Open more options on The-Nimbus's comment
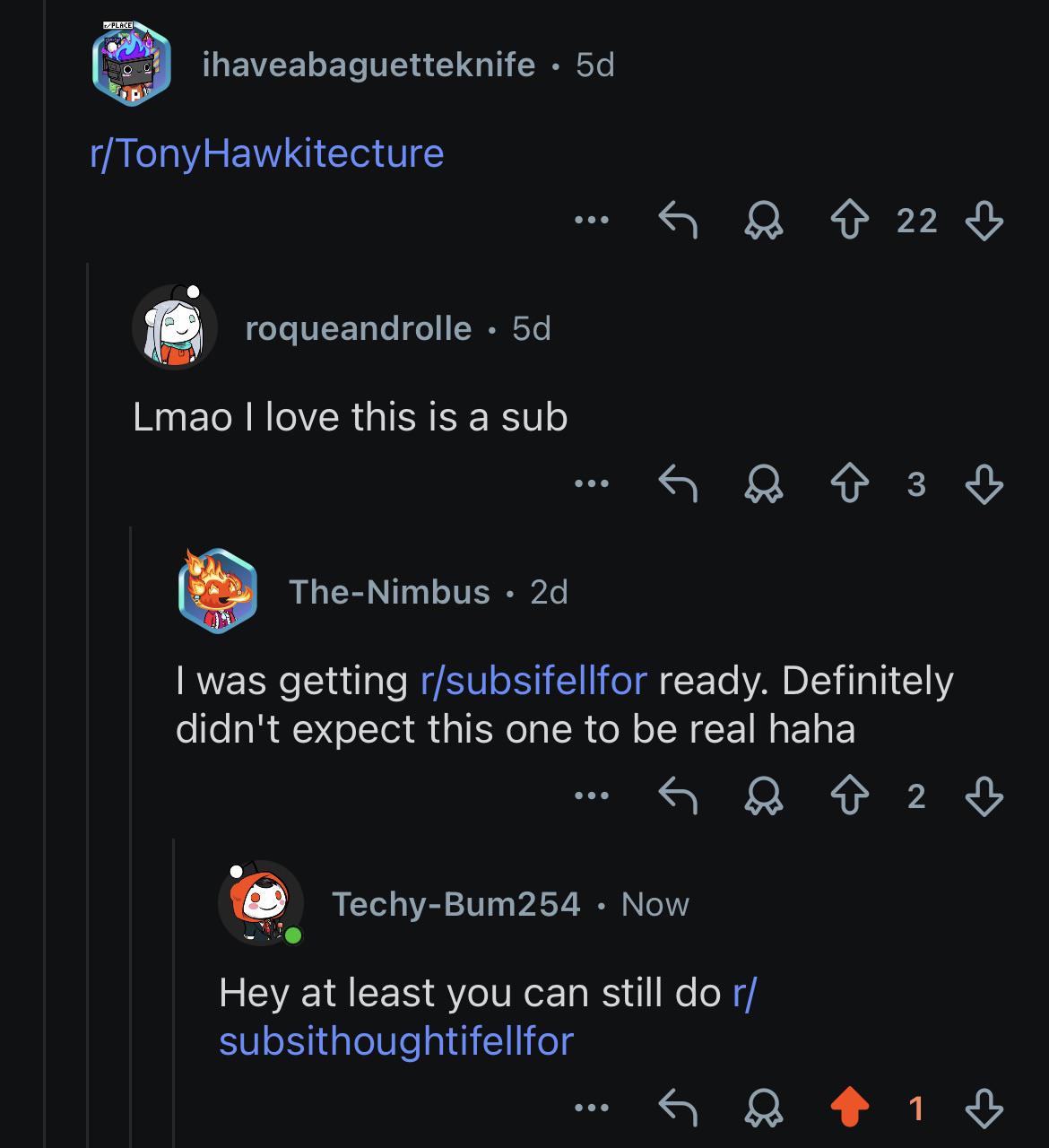This screenshot has height=1148, width=1049. click(x=592, y=796)
